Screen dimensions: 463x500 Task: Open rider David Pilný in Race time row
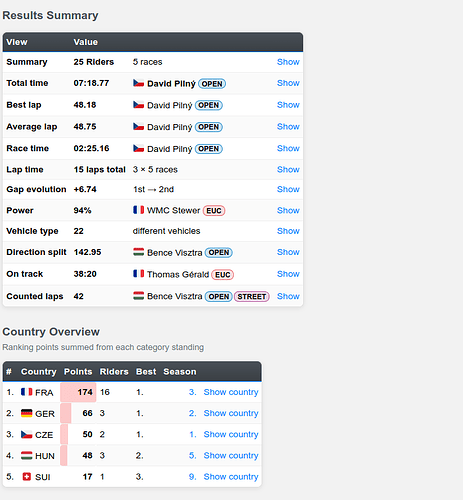169,149
